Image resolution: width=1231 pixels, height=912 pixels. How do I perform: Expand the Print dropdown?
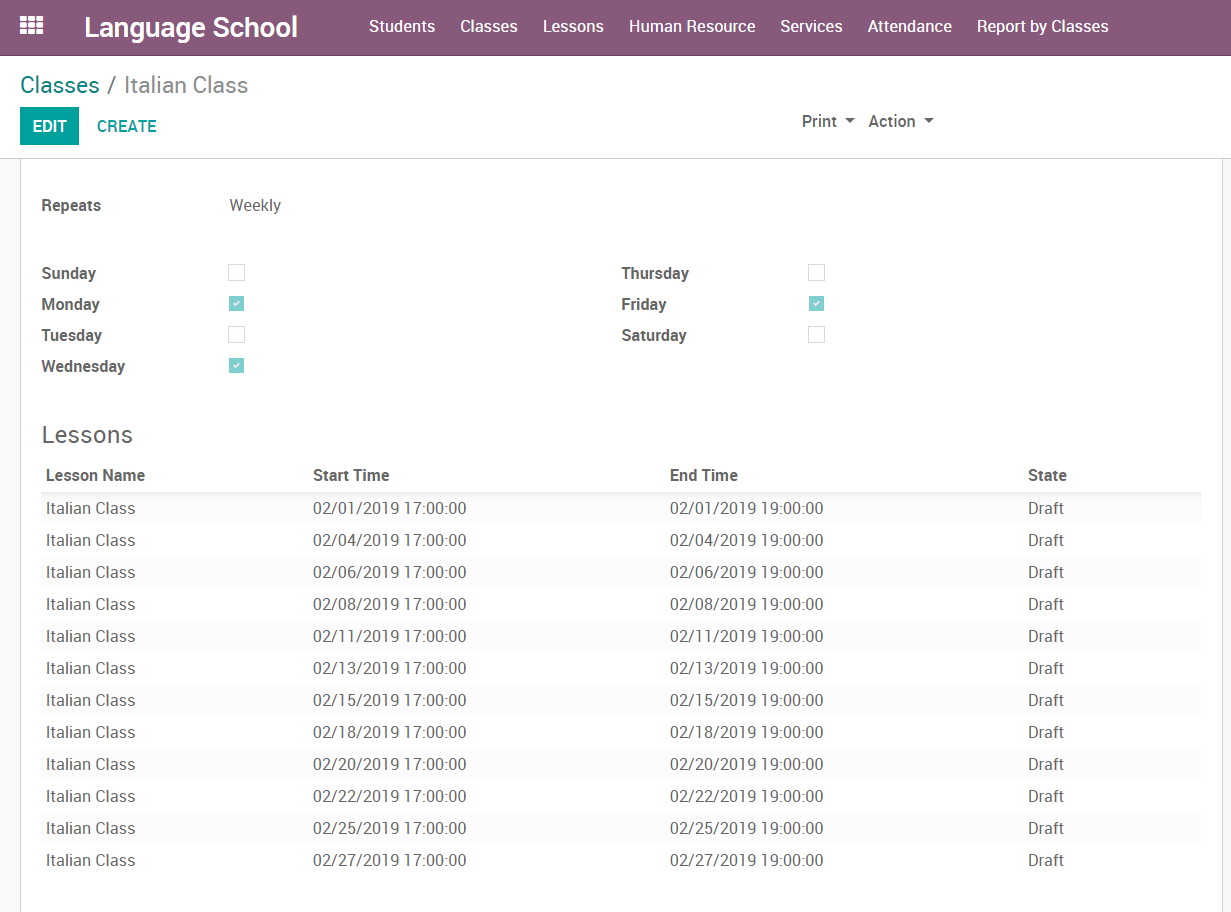click(828, 121)
